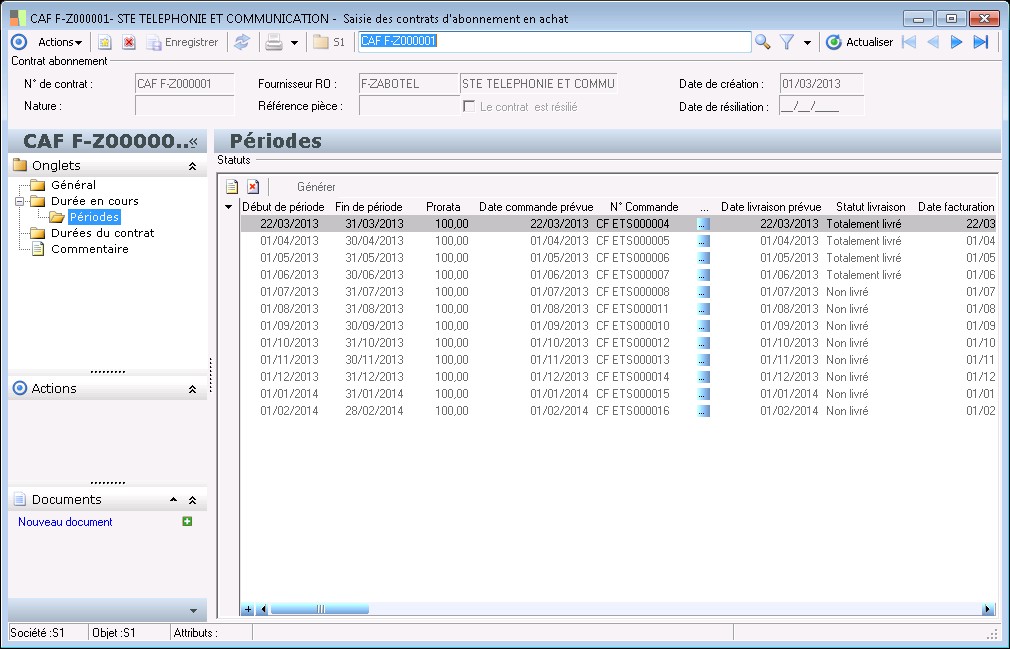Click the red delete icon in main toolbar
The image size is (1010, 649).
129,42
